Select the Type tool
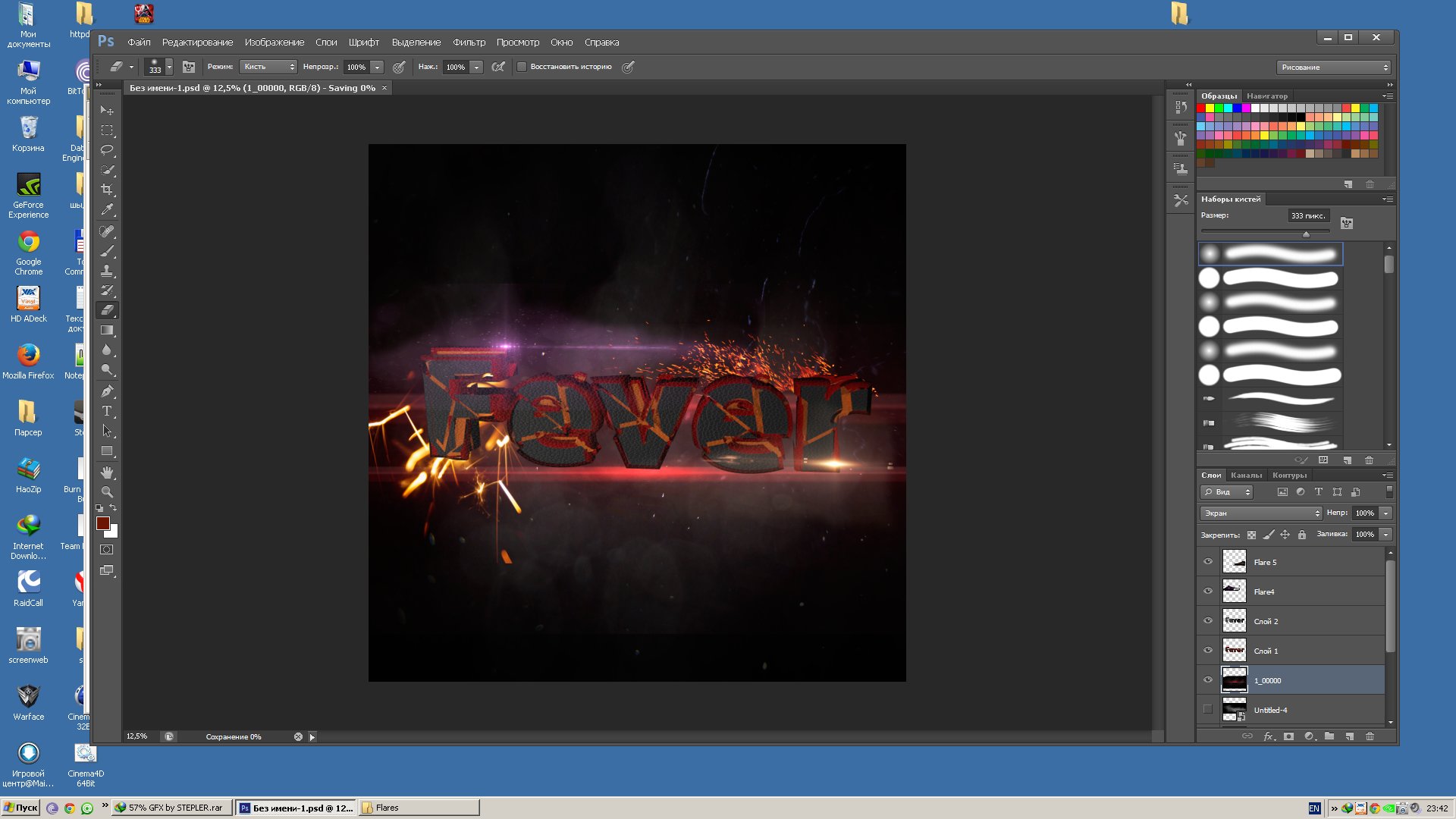This screenshot has width=1456, height=819. pos(107,411)
